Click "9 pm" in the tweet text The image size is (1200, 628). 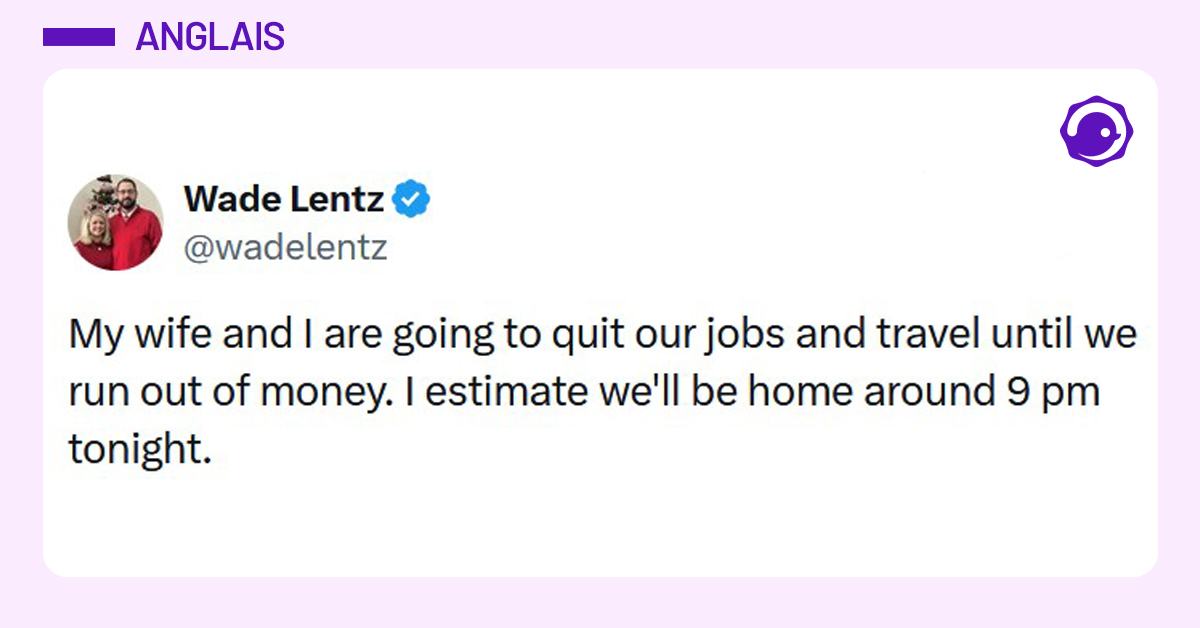[x=1050, y=392]
